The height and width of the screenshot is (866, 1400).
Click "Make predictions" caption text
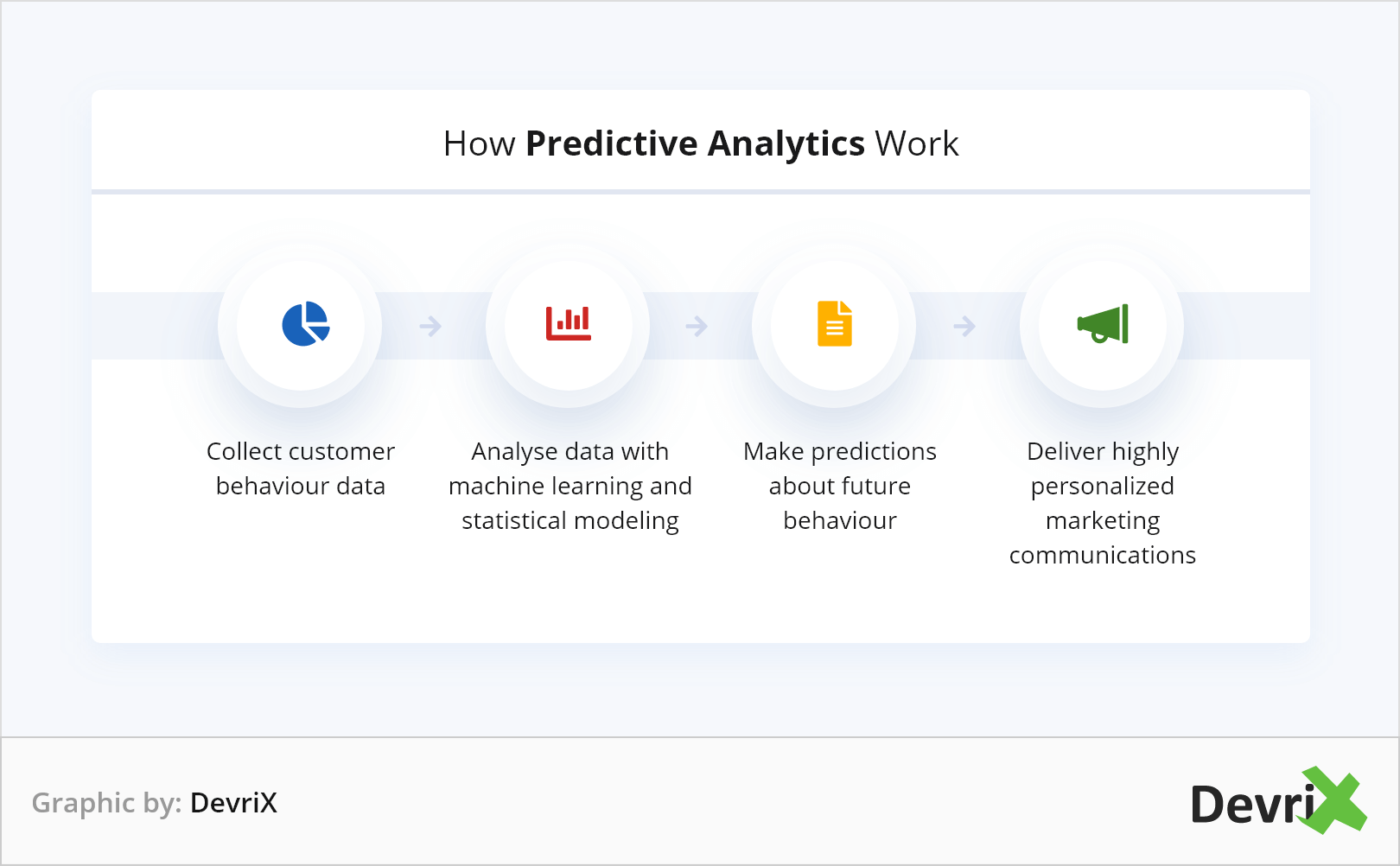click(840, 452)
